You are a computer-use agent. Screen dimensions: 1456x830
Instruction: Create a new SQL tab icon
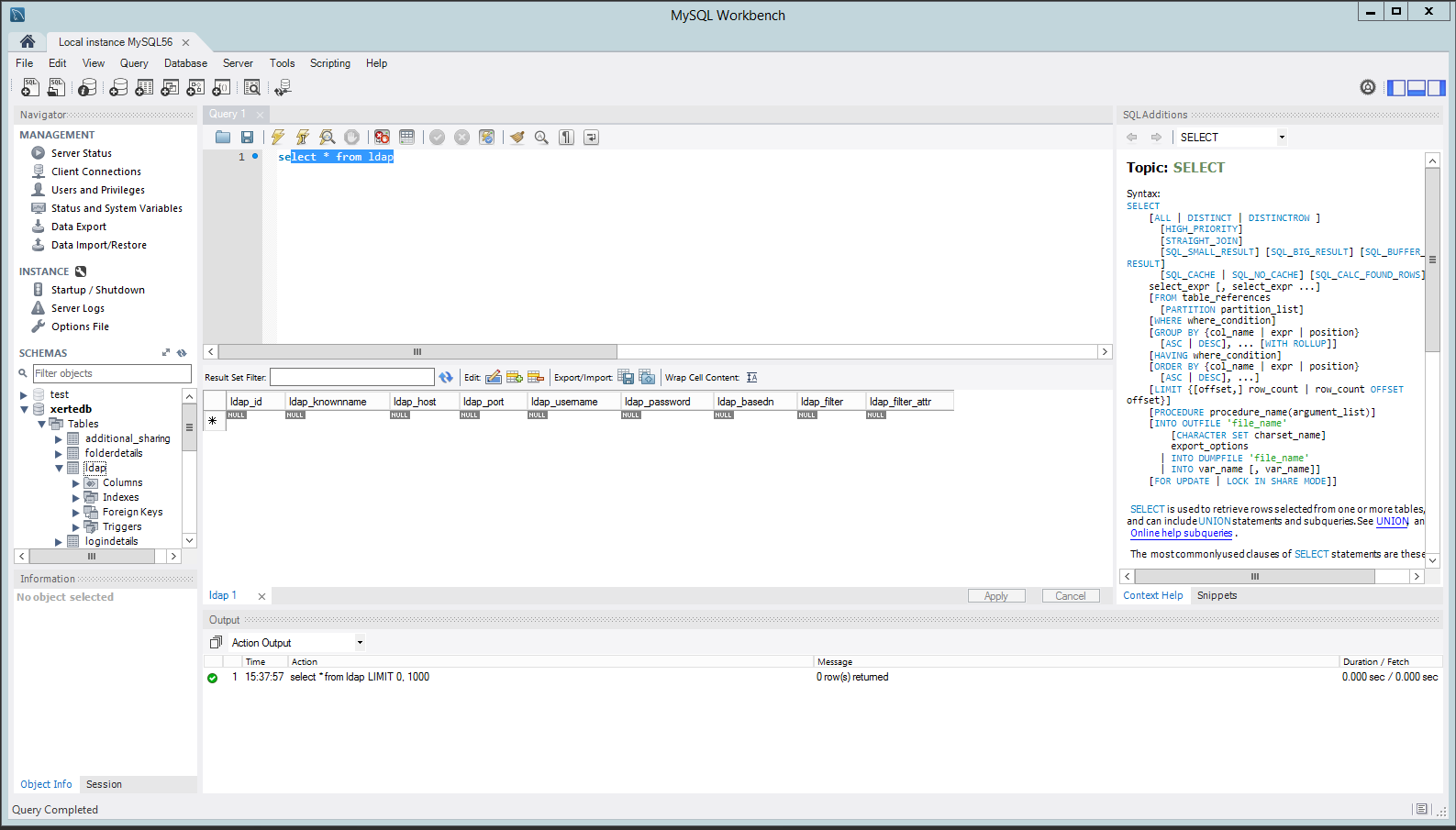point(30,87)
